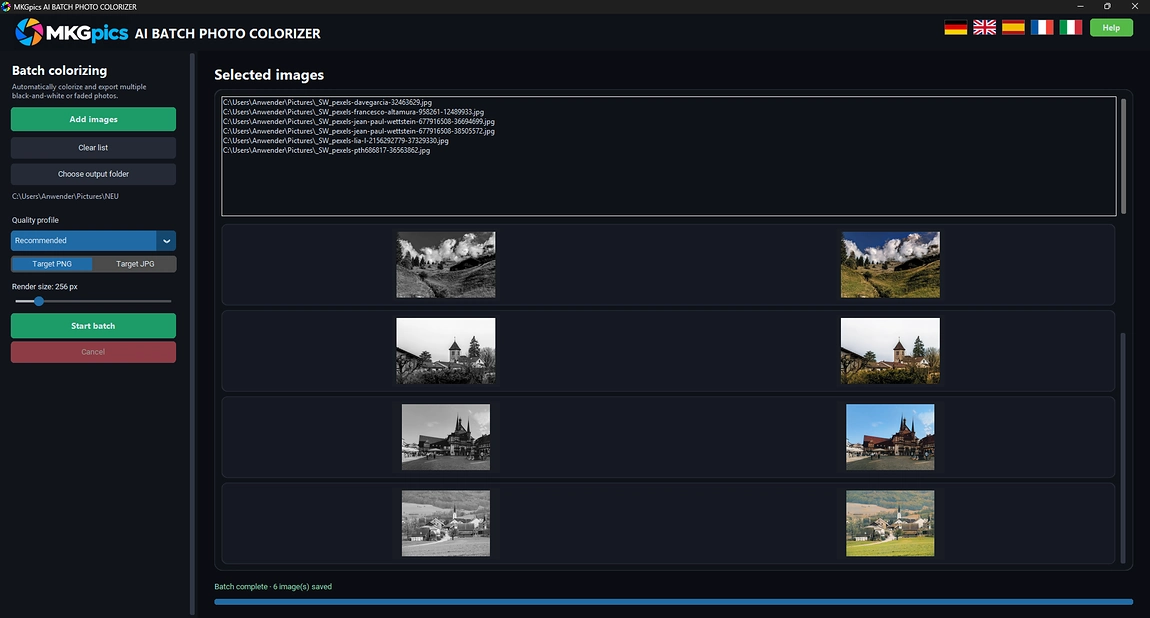Open colorized town hall blue sky thumbnail
The image size is (1150, 618).
[x=890, y=437]
